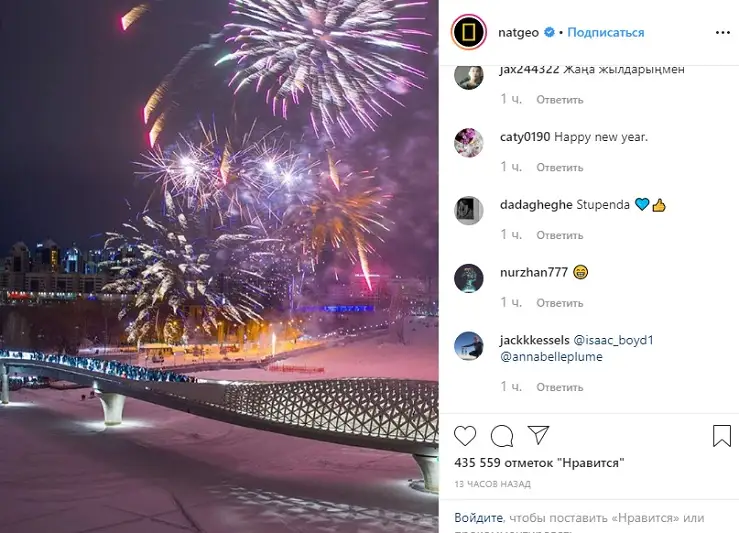The image size is (739, 533).
Task: Open natgeo profile picture avatar
Action: 469,32
